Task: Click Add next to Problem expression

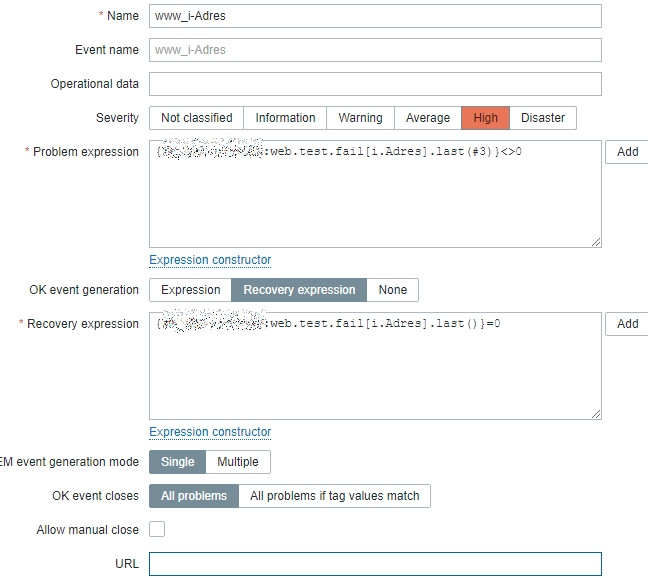Action: tap(627, 152)
